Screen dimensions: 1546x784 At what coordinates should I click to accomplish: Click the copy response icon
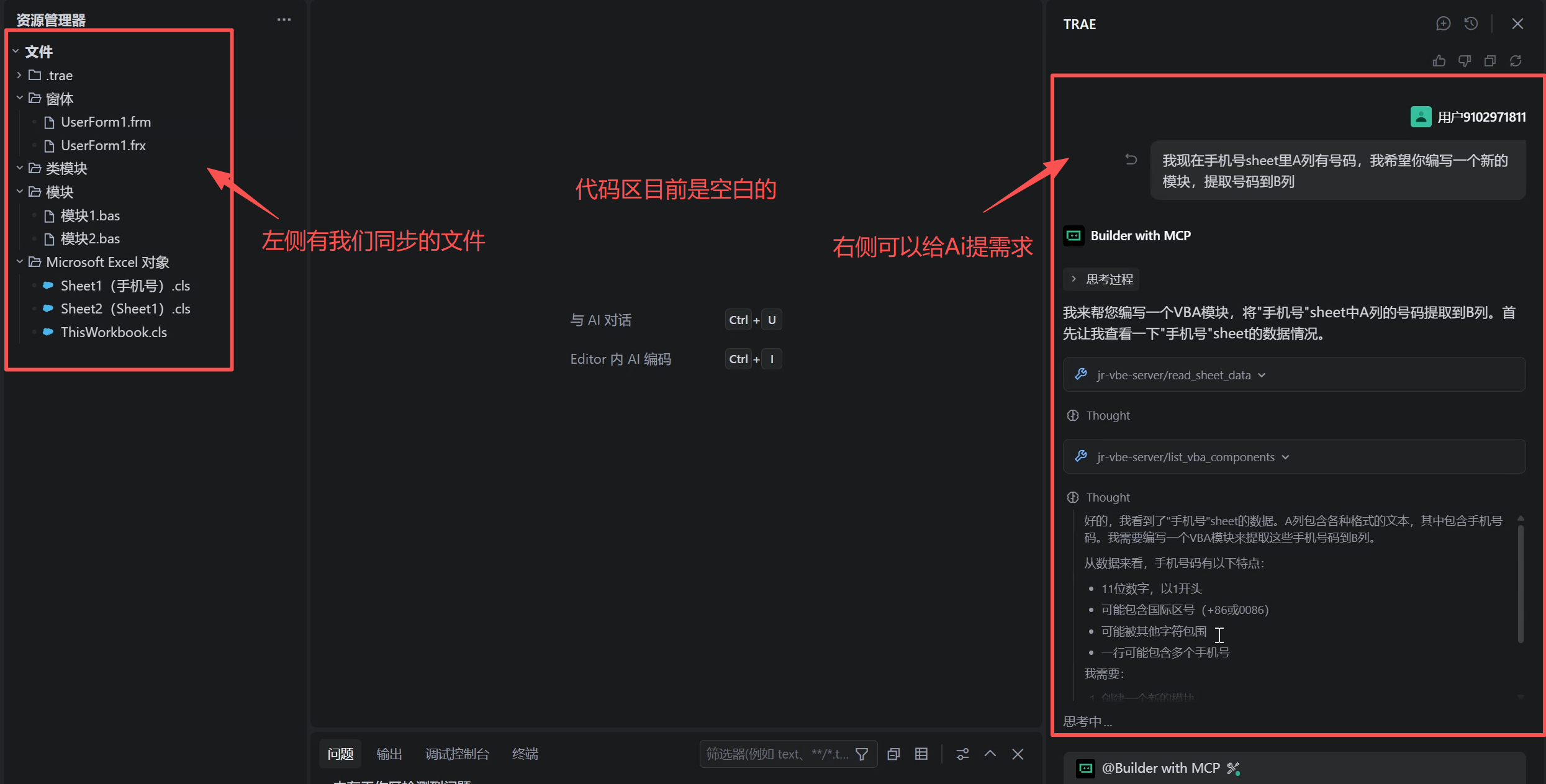click(1490, 61)
